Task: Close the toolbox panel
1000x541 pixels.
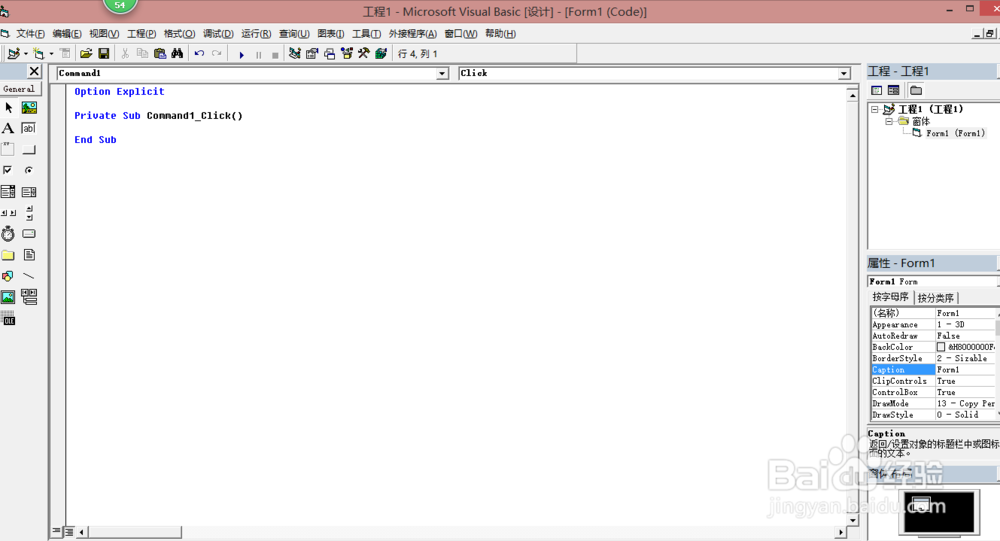Action: (x=34, y=71)
